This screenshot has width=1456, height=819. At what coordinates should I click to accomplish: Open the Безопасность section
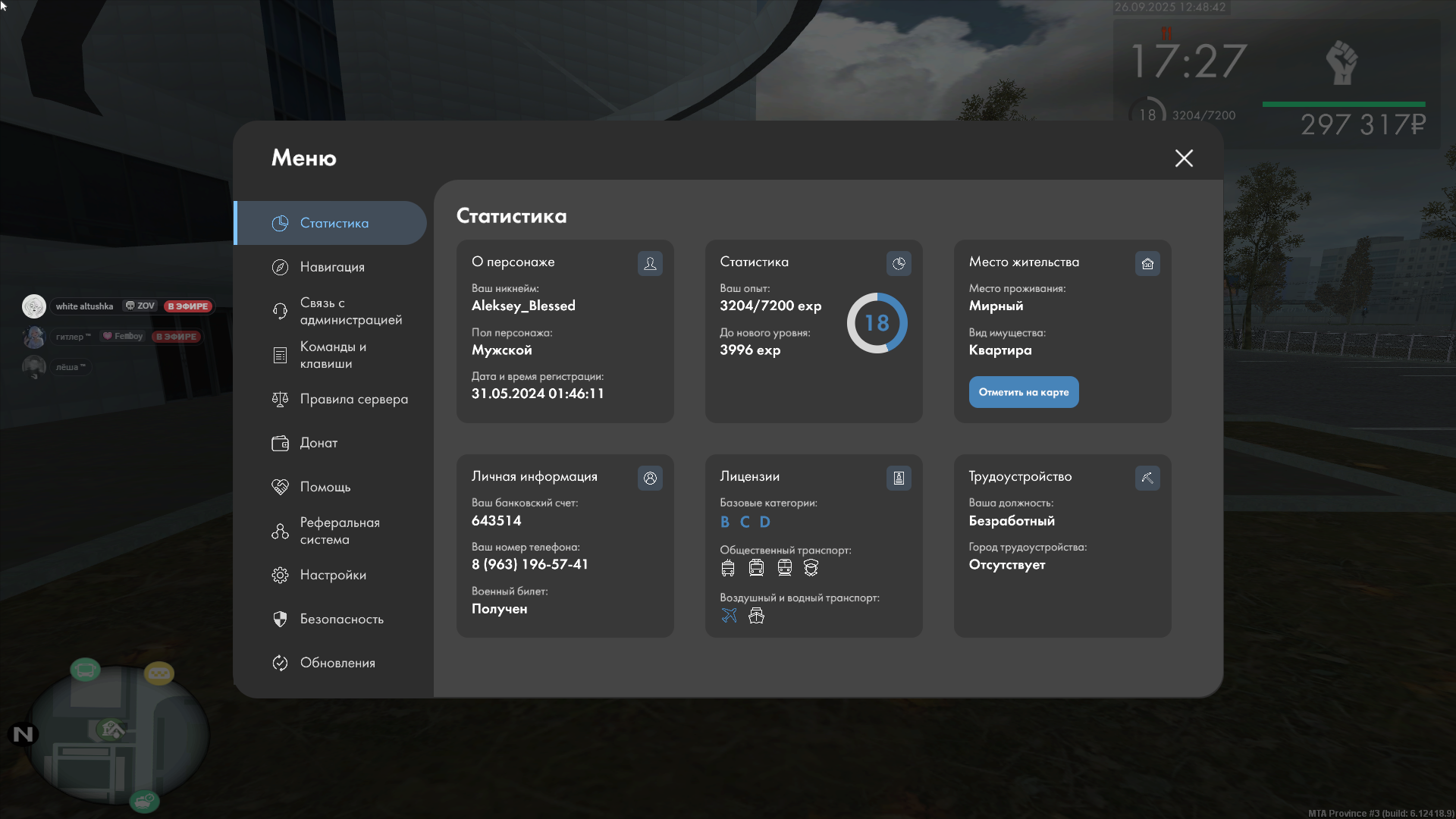coord(340,619)
